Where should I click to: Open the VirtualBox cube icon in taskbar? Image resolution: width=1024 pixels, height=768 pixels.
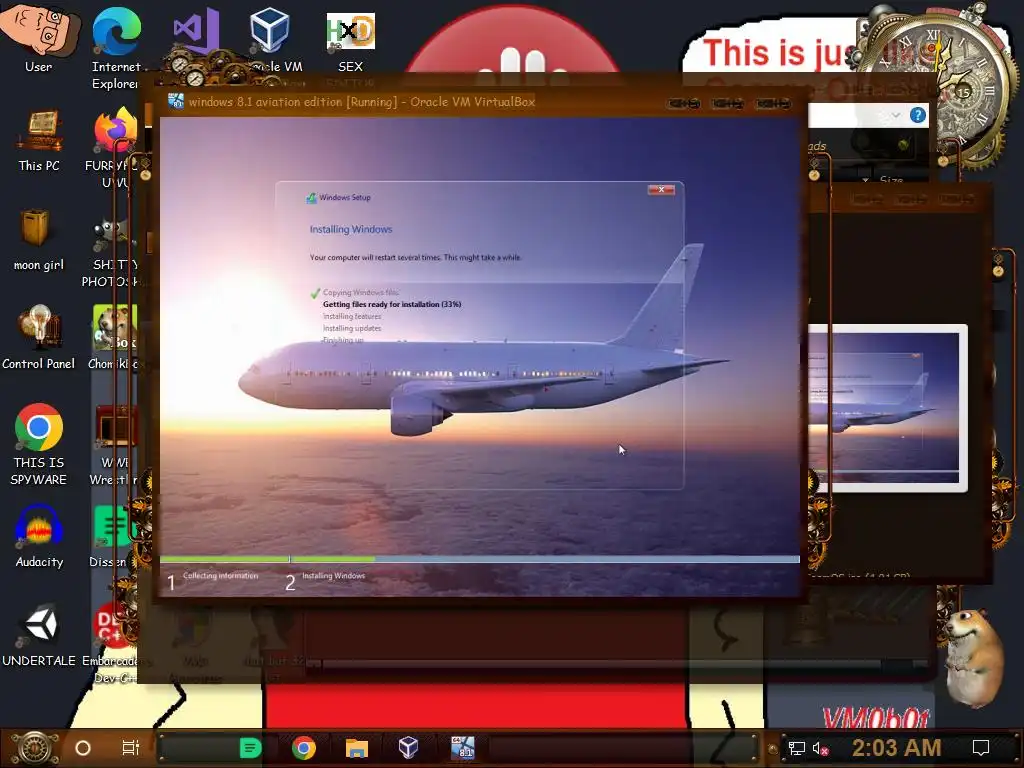(408, 748)
